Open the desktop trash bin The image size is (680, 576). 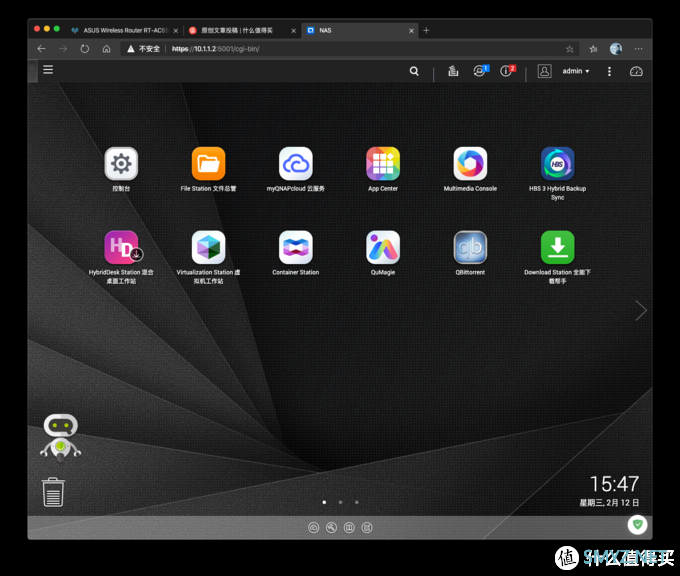53,492
